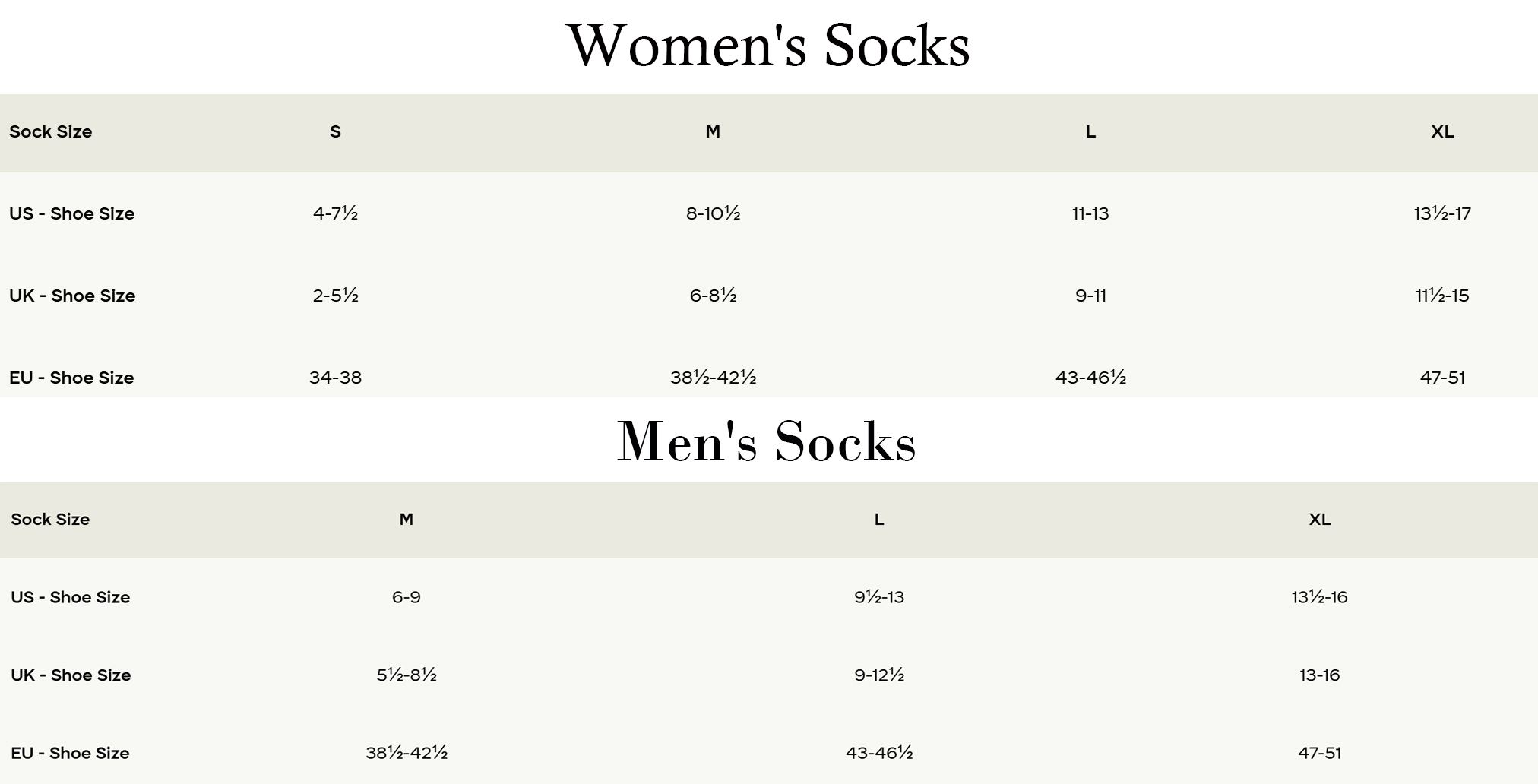Screen dimensions: 1538x784
Task: Select the S column header in Women's table
Action: (335, 132)
